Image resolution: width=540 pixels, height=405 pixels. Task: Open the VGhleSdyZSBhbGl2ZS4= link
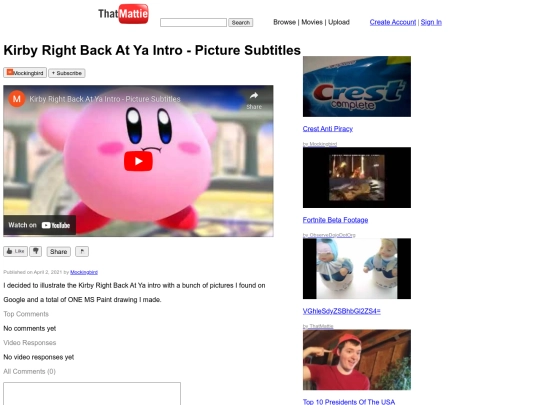pyautogui.click(x=342, y=311)
